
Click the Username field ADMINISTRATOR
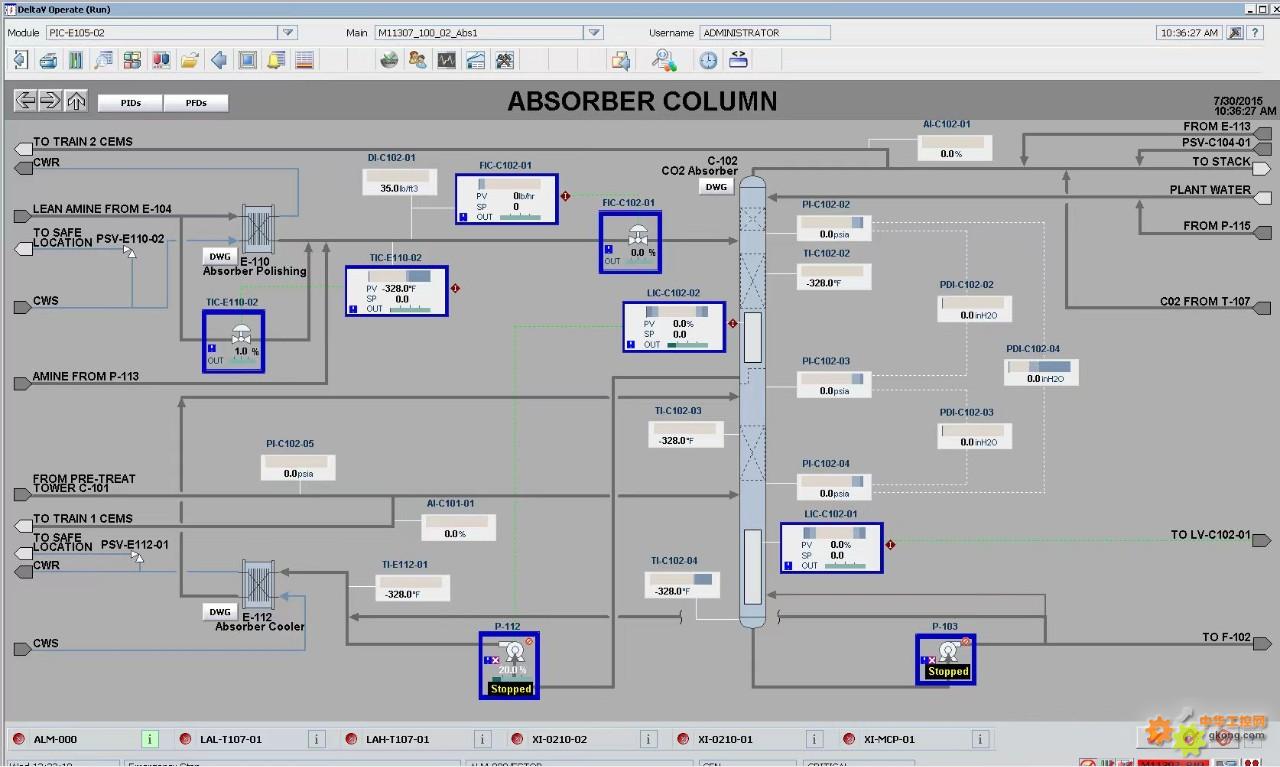[765, 32]
